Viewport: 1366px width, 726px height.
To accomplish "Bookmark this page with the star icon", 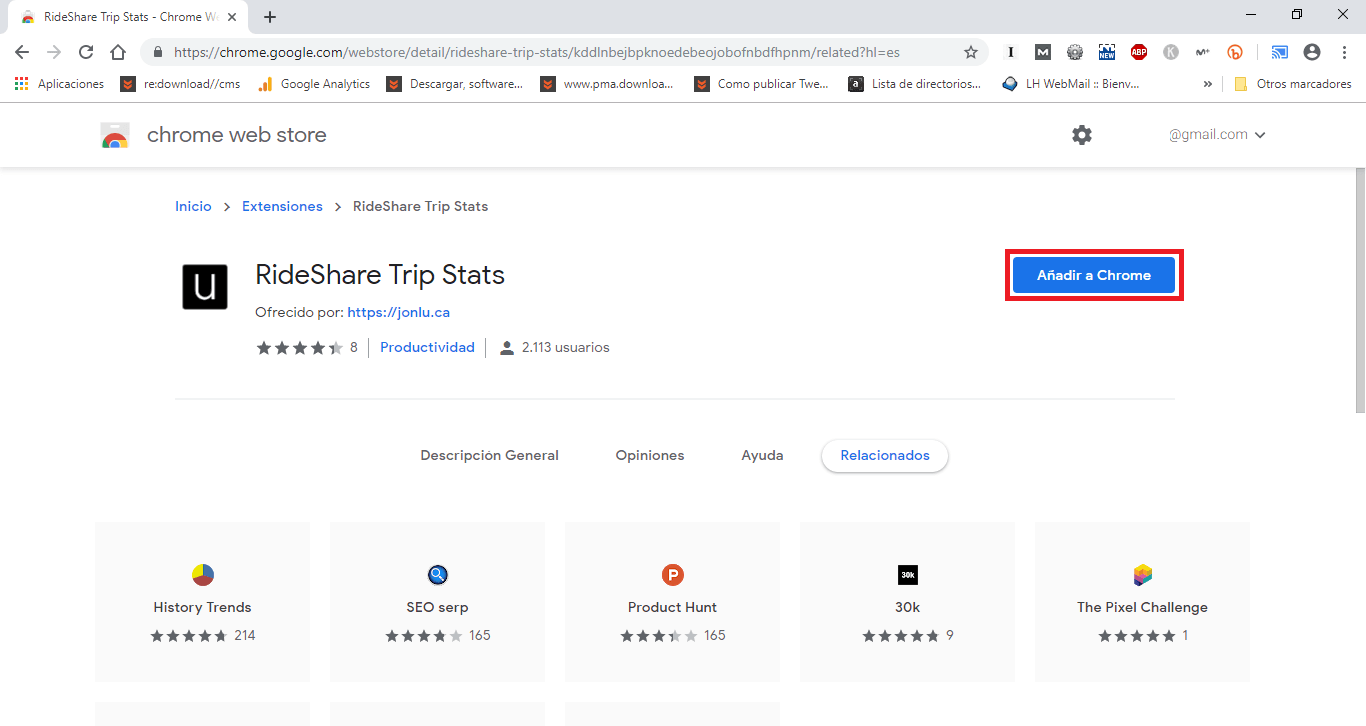I will point(970,52).
